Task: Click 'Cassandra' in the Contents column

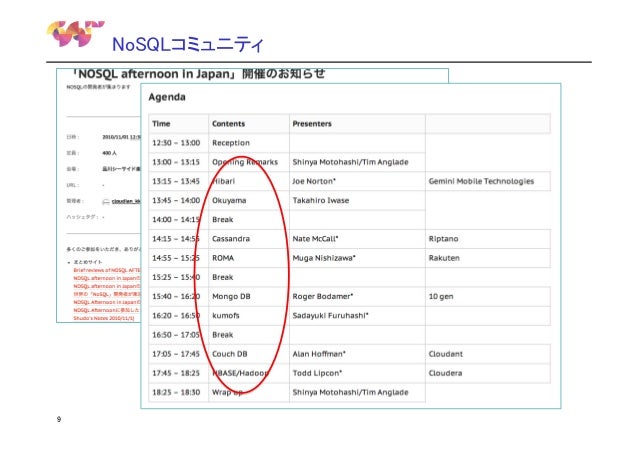Action: (x=231, y=239)
